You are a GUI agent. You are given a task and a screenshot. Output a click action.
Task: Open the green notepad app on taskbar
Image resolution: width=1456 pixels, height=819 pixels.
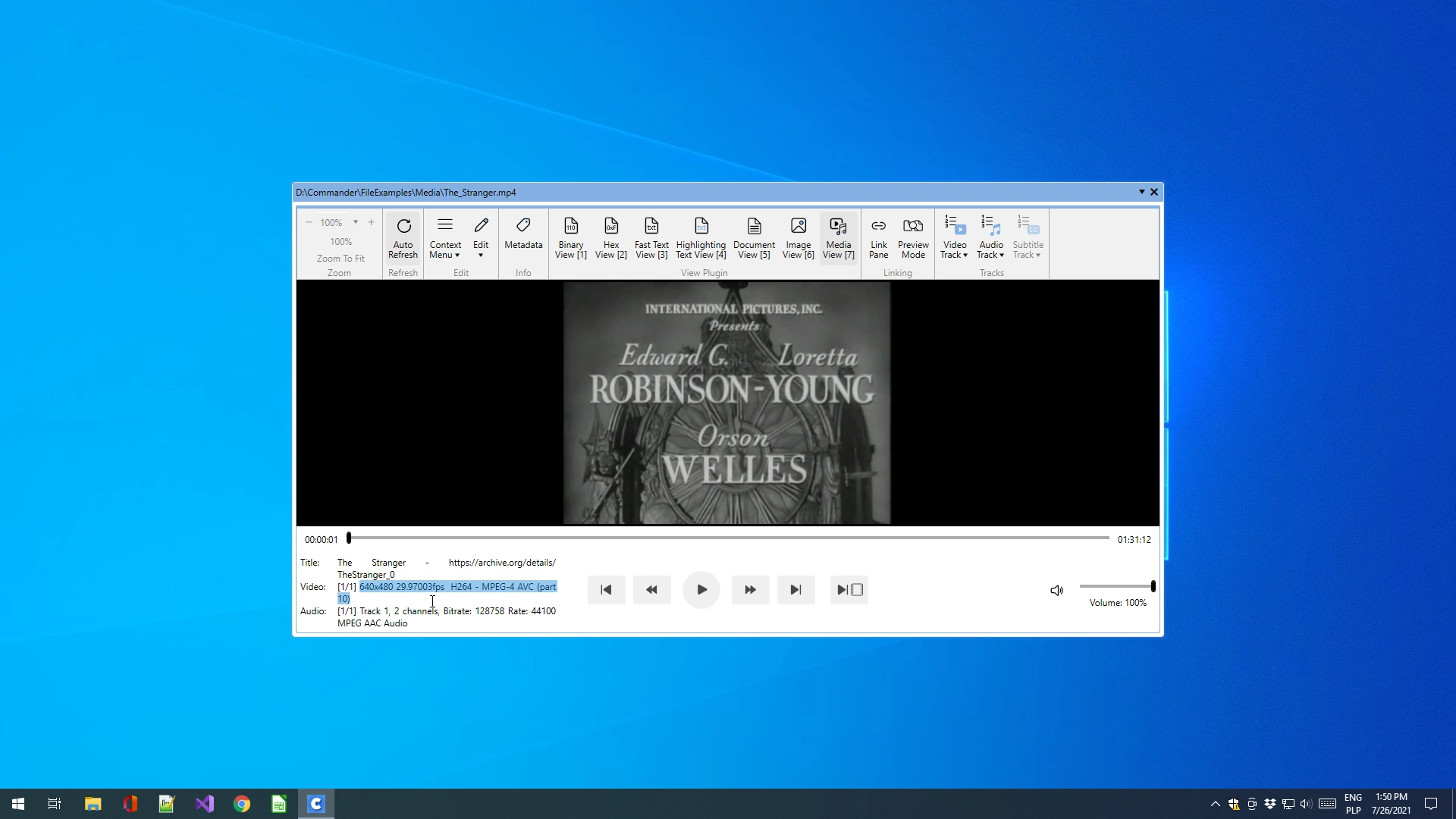coord(167,804)
